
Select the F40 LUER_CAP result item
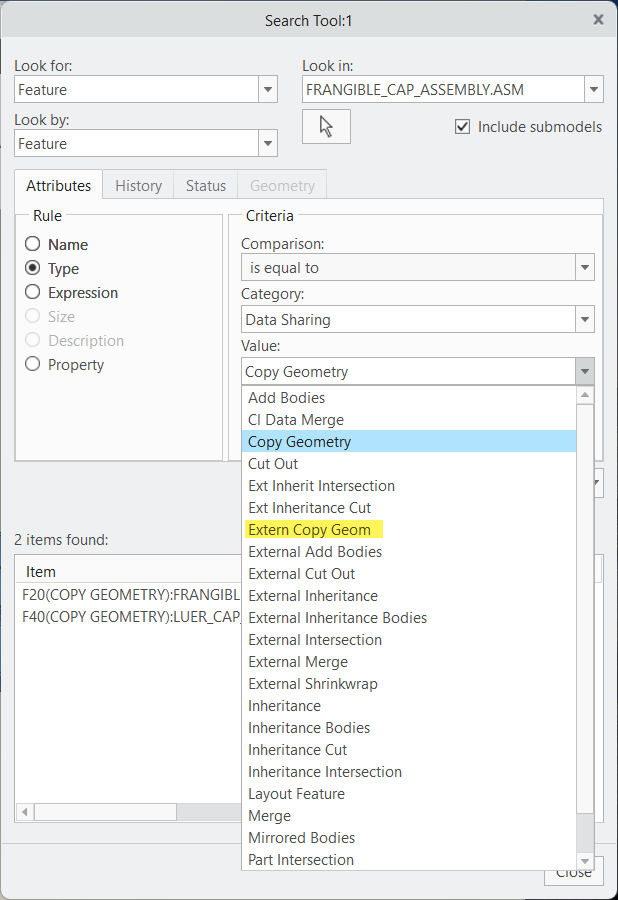pyautogui.click(x=127, y=617)
